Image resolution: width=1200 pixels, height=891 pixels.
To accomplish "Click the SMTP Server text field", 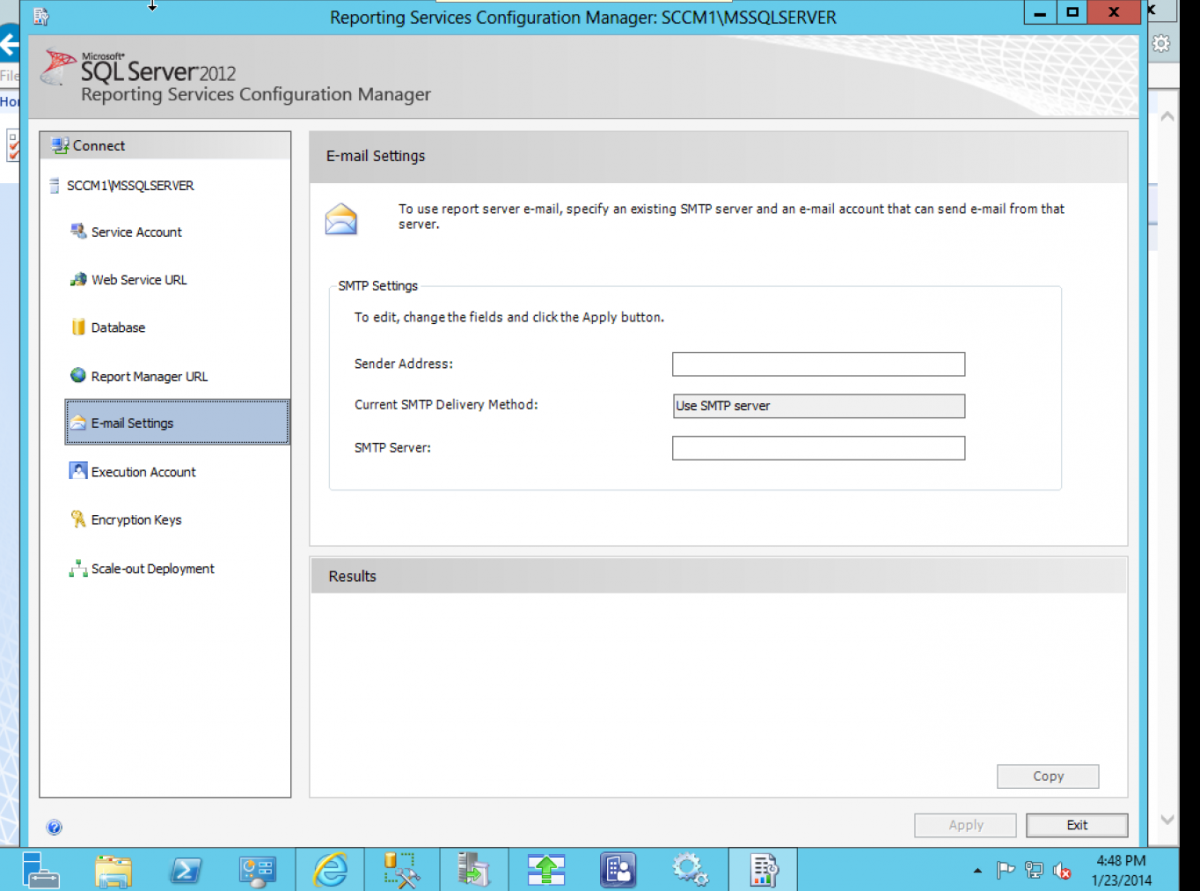I will [x=818, y=448].
